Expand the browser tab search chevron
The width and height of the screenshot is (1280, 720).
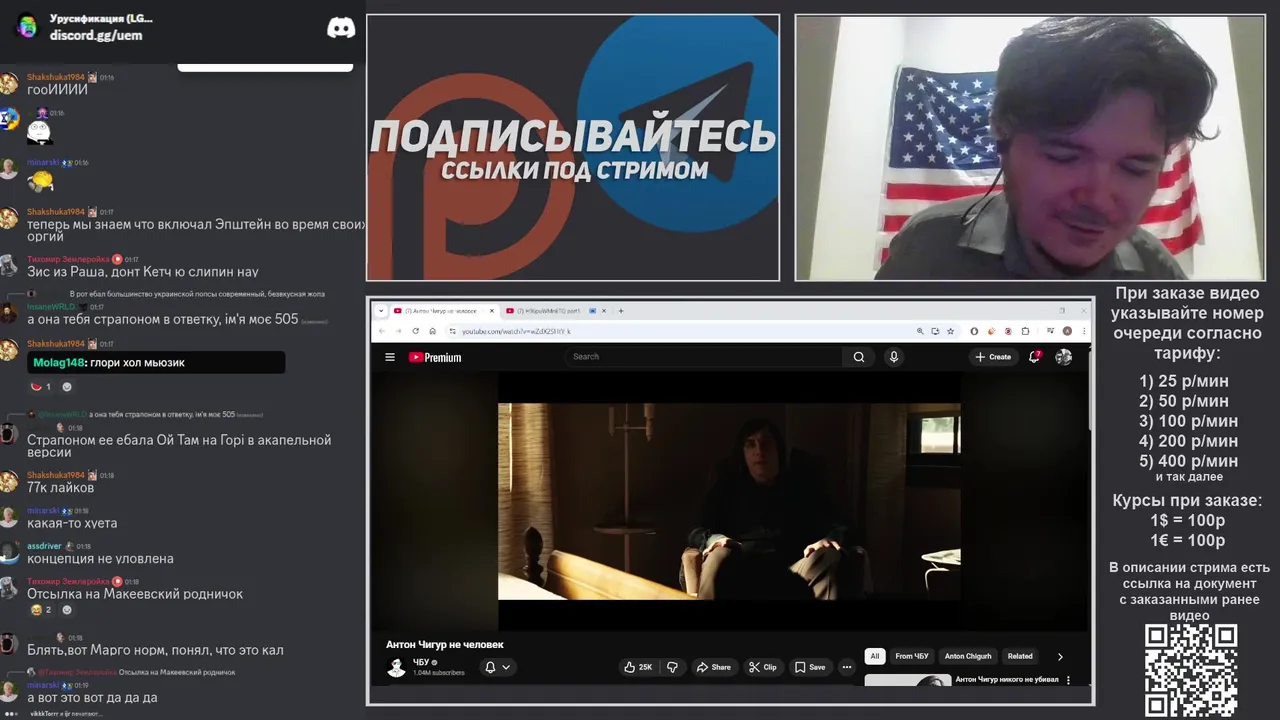(382, 311)
